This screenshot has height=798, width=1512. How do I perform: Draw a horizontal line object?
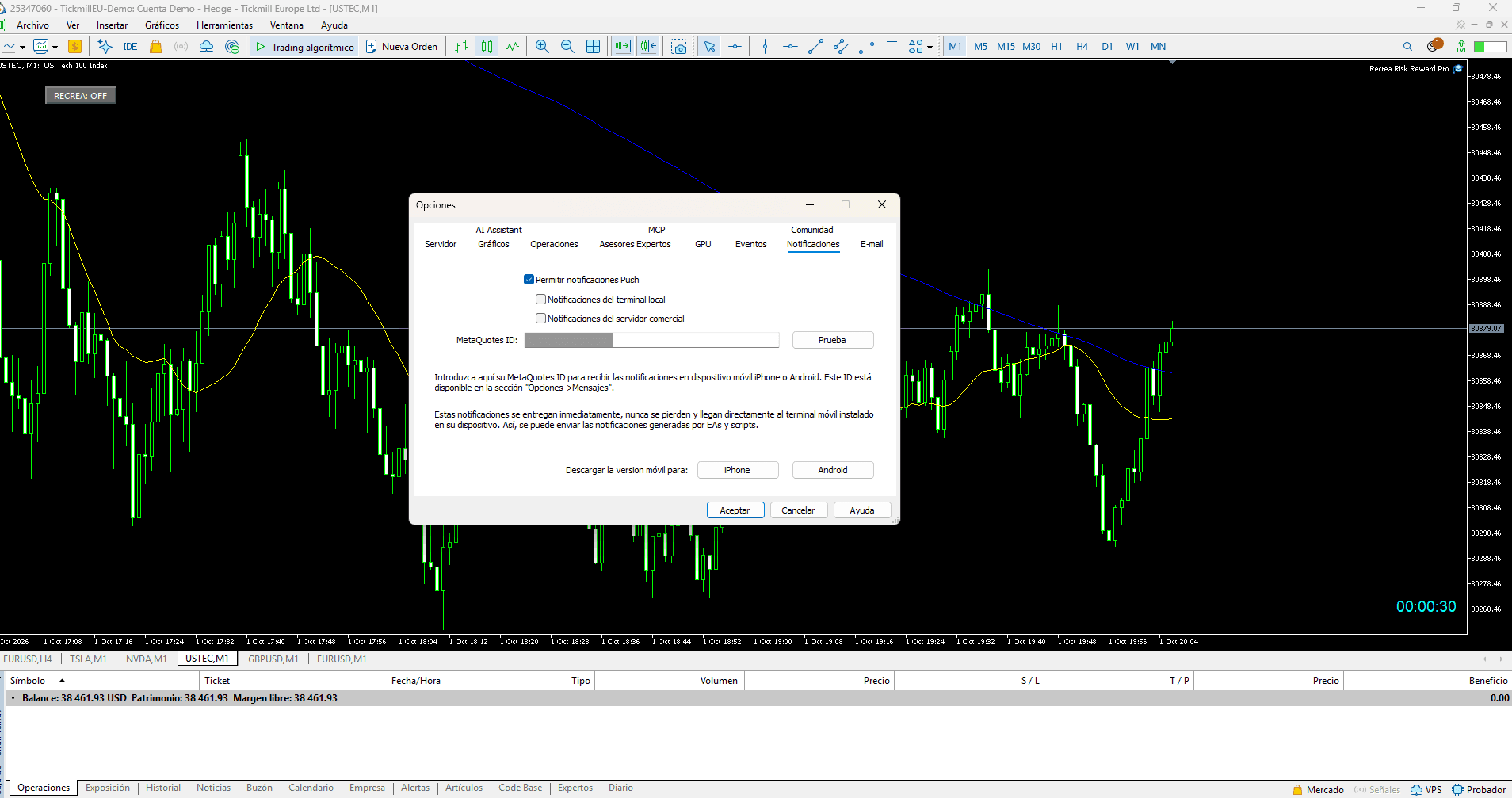pyautogui.click(x=790, y=47)
